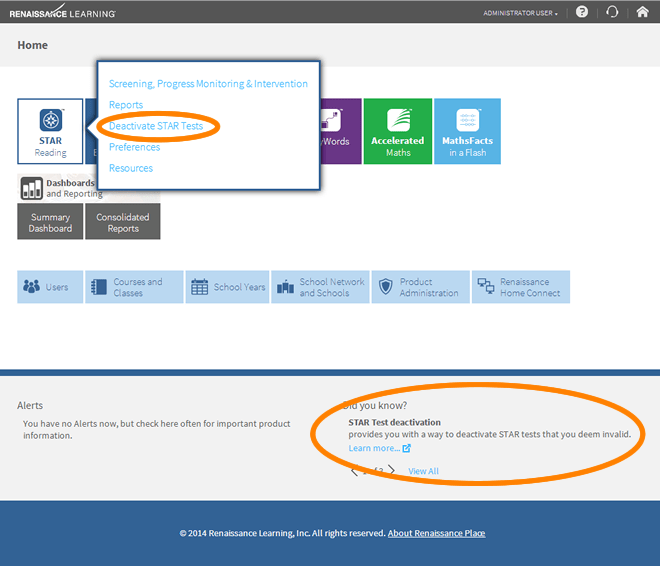The image size is (660, 566).
Task: Click the Users people icon
Action: pos(32,287)
